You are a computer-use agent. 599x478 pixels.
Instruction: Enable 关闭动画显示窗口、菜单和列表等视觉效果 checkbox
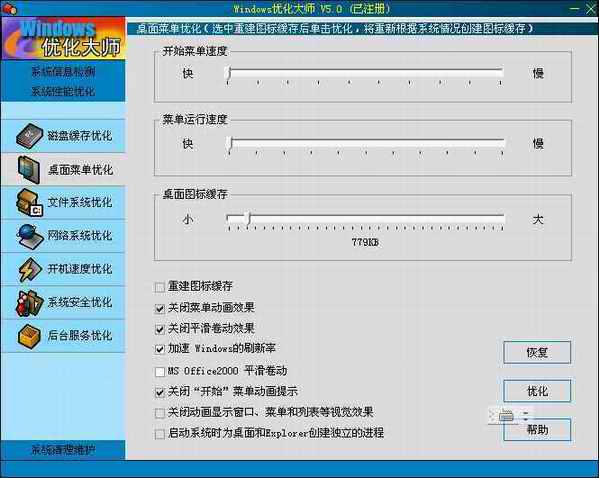[160, 413]
